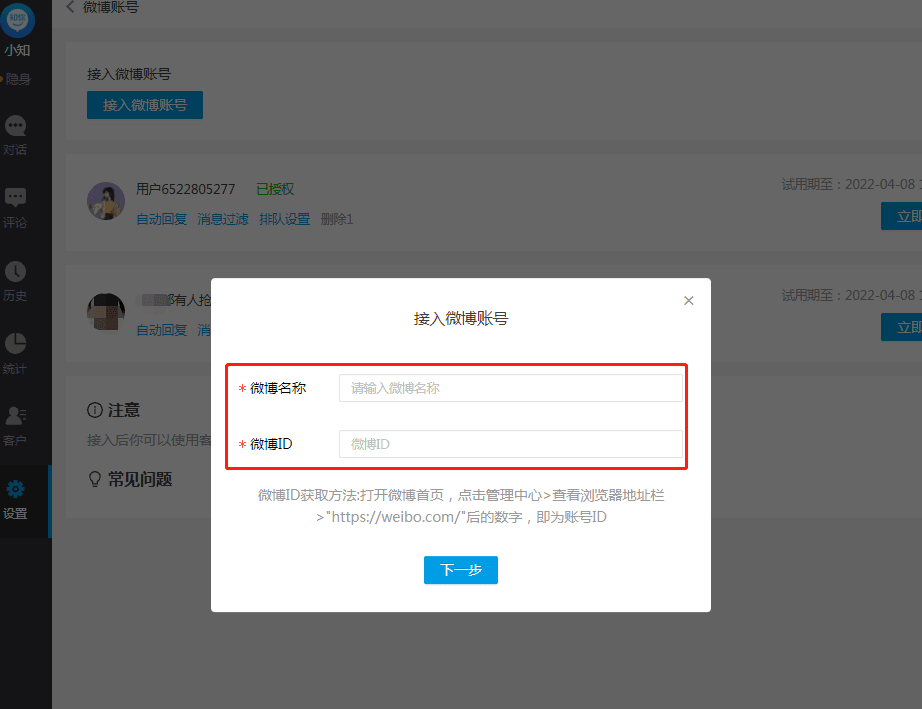Open the 统计 statistics sidebar icon
The height and width of the screenshot is (709, 922).
point(15,343)
